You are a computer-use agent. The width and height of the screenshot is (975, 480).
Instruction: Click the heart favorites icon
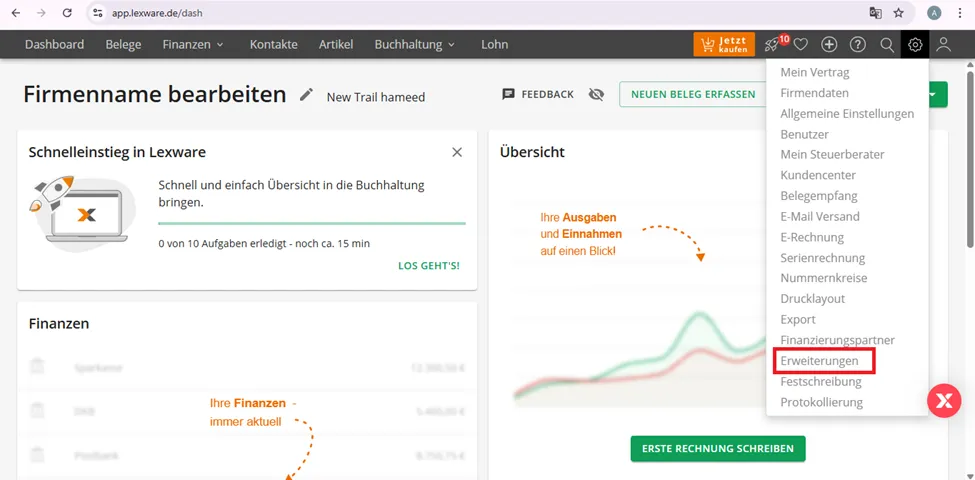coord(800,45)
